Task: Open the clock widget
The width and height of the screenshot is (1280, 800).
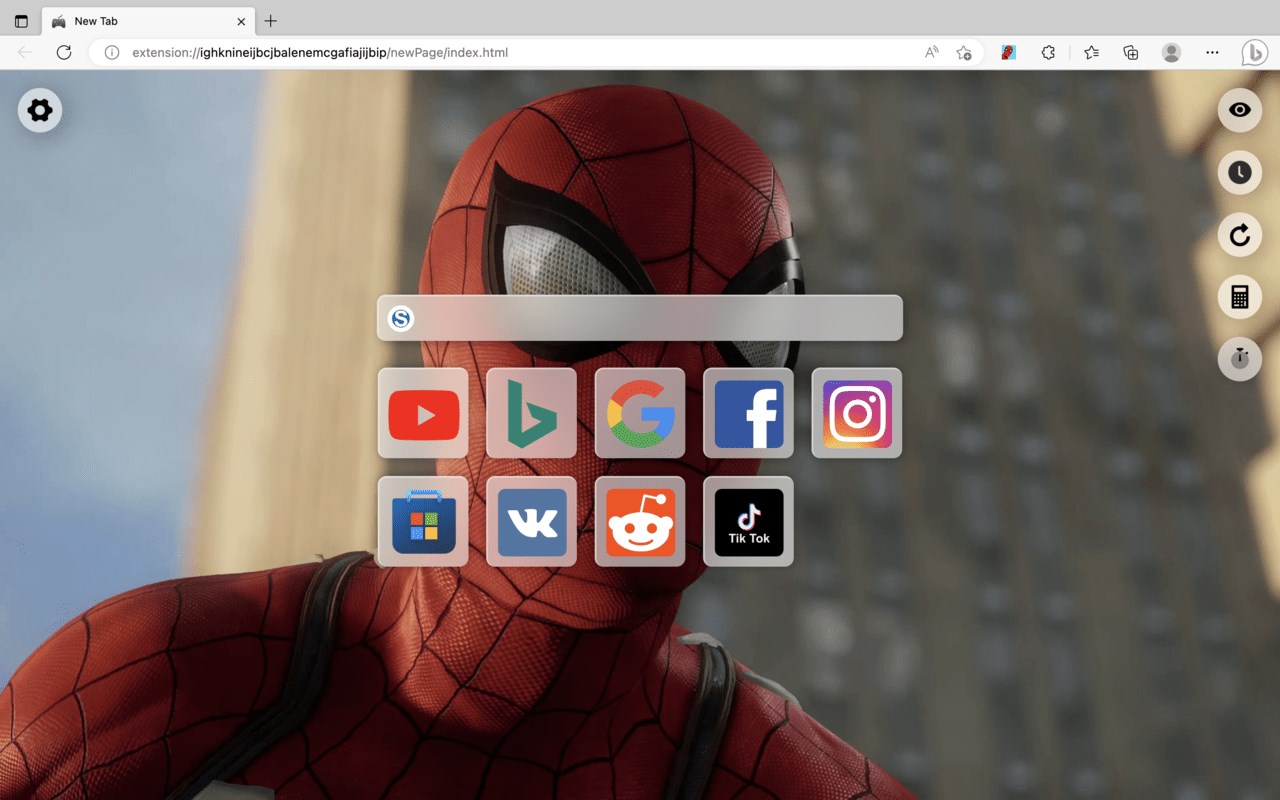Action: (x=1240, y=173)
